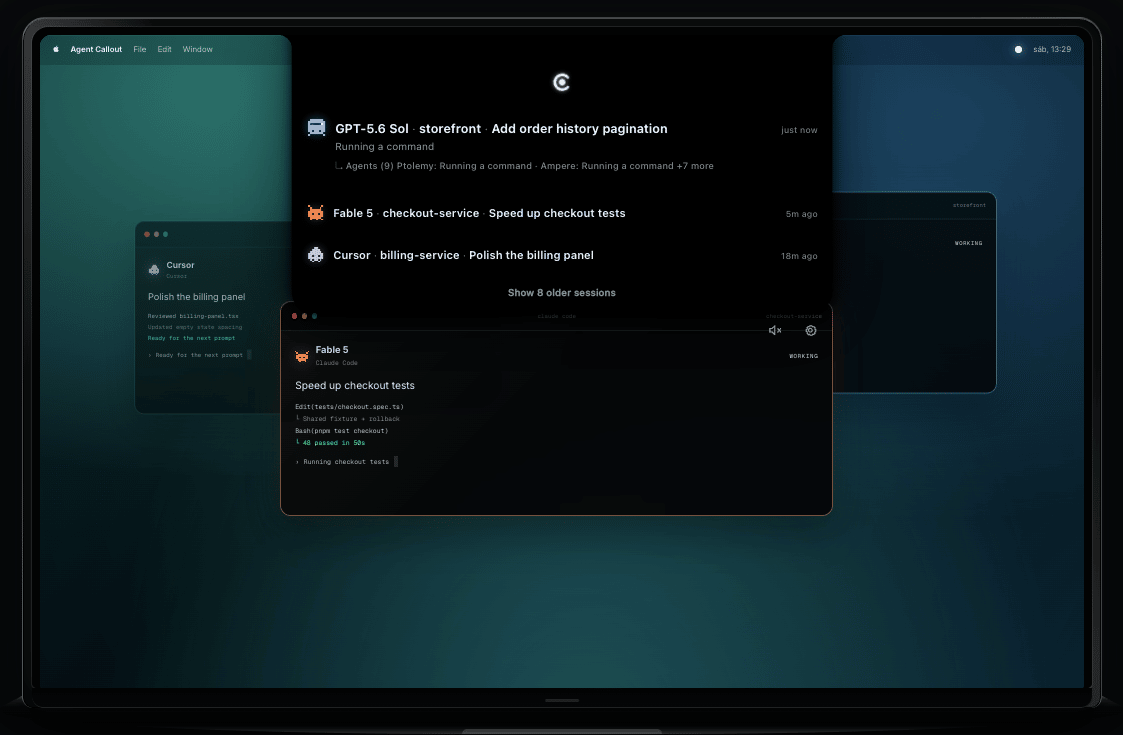Click the Cursor window prompt input line
The width and height of the screenshot is (1123, 735).
tap(199, 355)
